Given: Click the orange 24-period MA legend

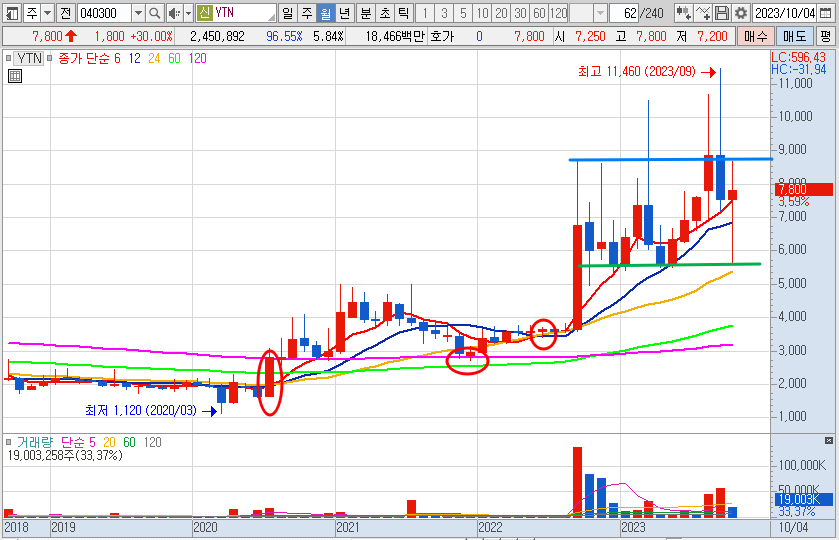Looking at the screenshot, I should (154, 58).
